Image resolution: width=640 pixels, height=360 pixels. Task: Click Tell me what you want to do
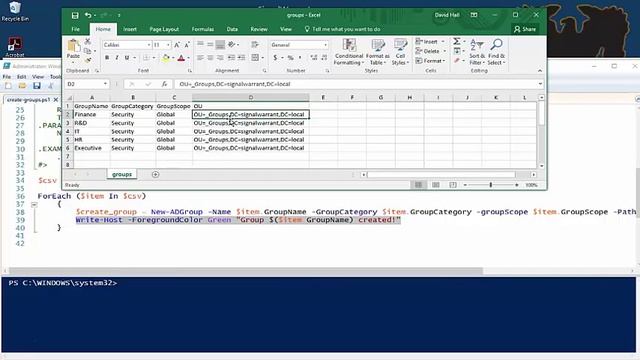point(342,29)
